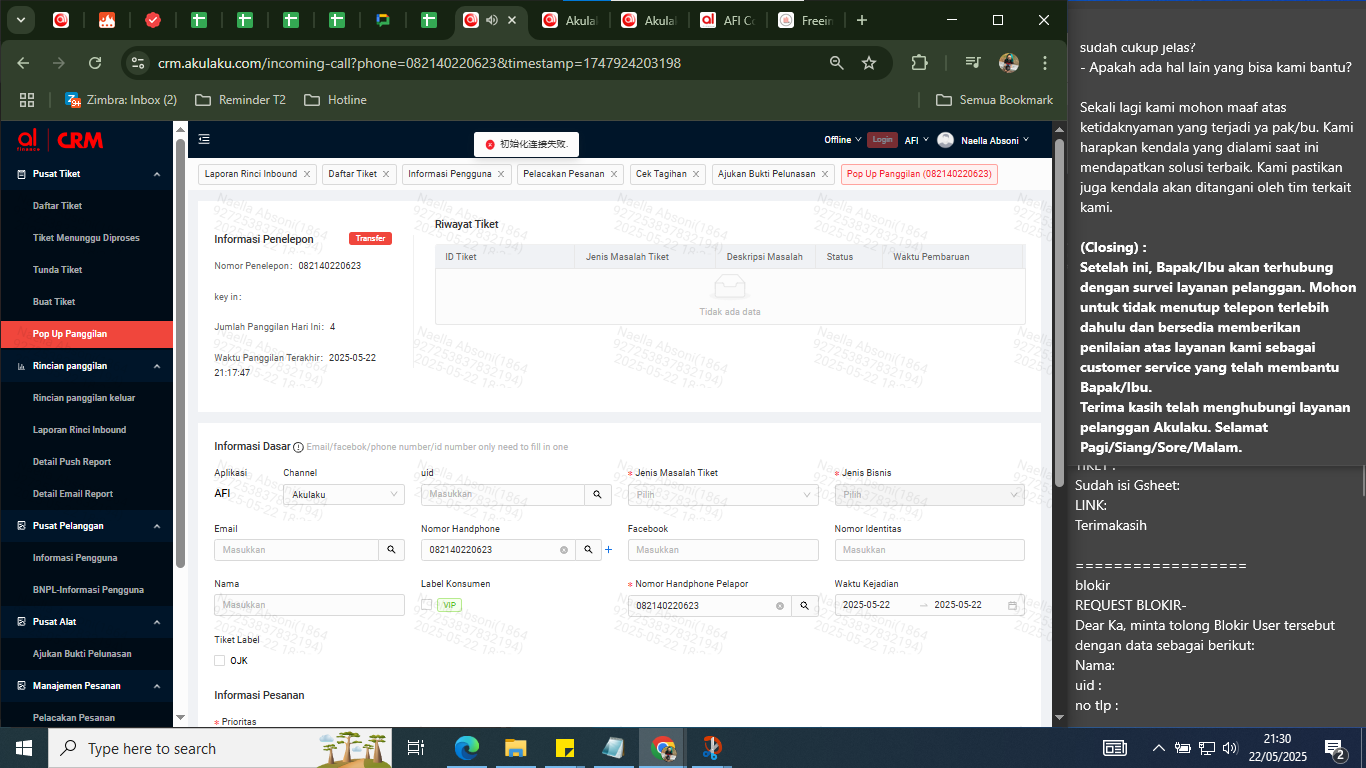
Task: Switch to the Laporan Rinci Inbound page tab
Action: pos(251,174)
